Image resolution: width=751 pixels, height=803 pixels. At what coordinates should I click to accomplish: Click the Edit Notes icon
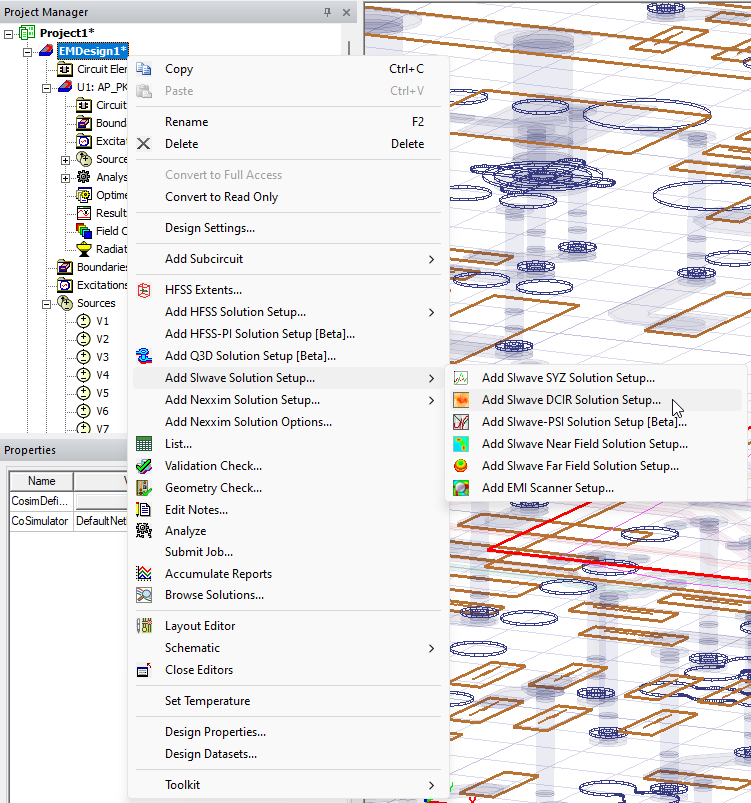tap(144, 510)
